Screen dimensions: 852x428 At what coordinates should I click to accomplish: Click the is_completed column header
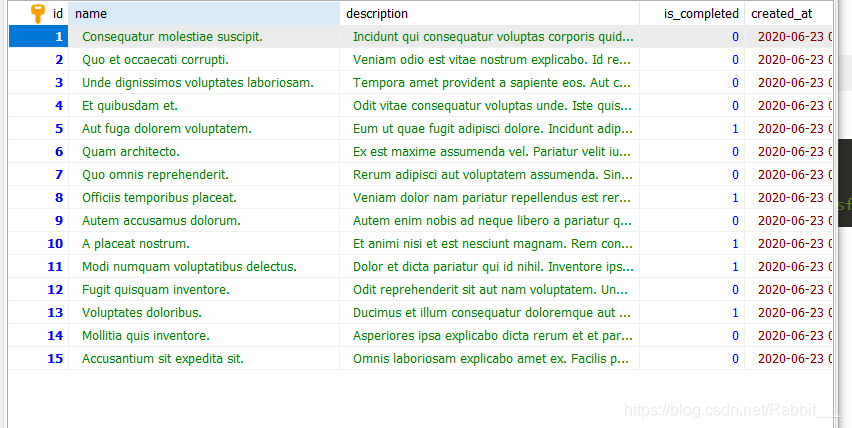click(x=692, y=14)
